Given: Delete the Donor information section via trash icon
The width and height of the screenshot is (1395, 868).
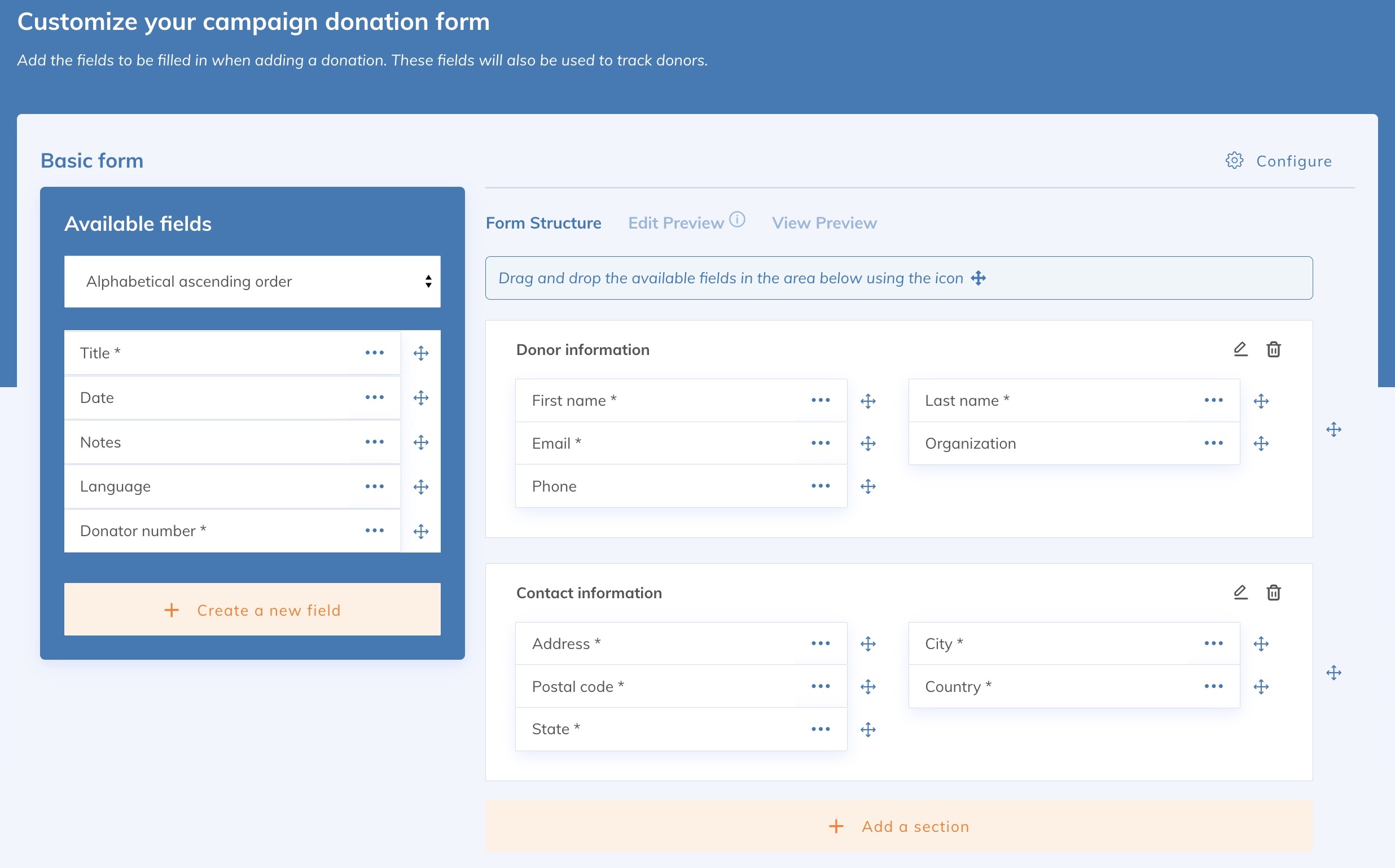Looking at the screenshot, I should [x=1274, y=348].
